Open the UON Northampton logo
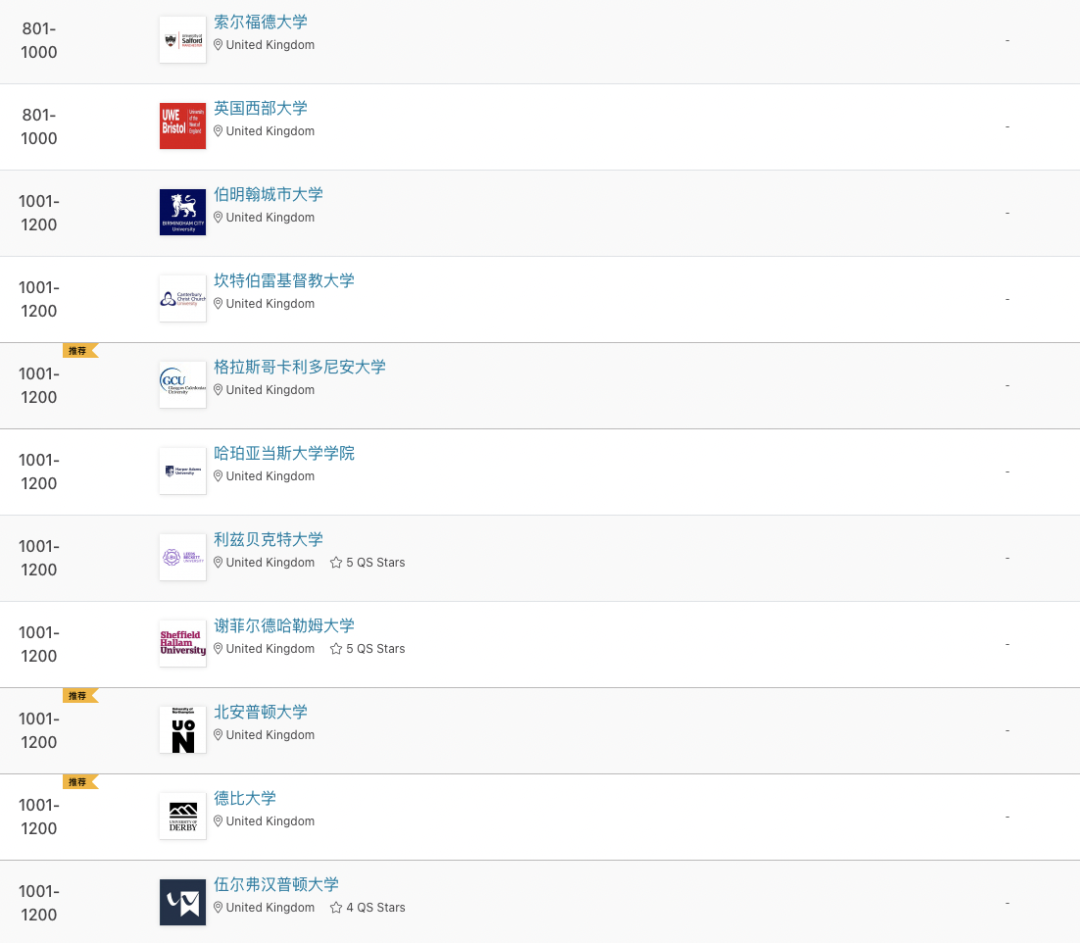Image resolution: width=1080 pixels, height=943 pixels. 183,729
